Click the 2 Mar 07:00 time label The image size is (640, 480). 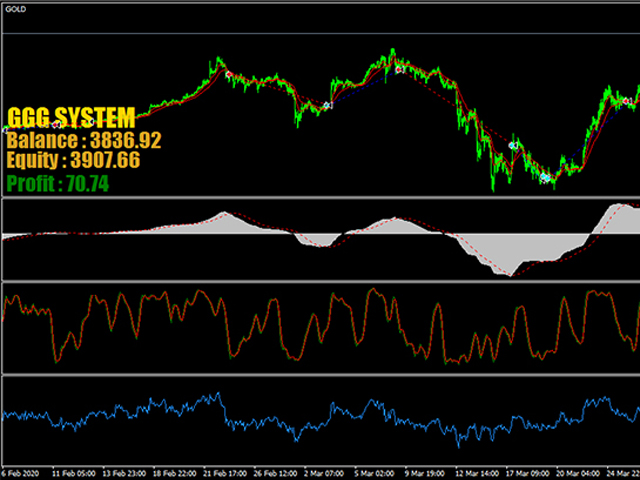pos(324,473)
